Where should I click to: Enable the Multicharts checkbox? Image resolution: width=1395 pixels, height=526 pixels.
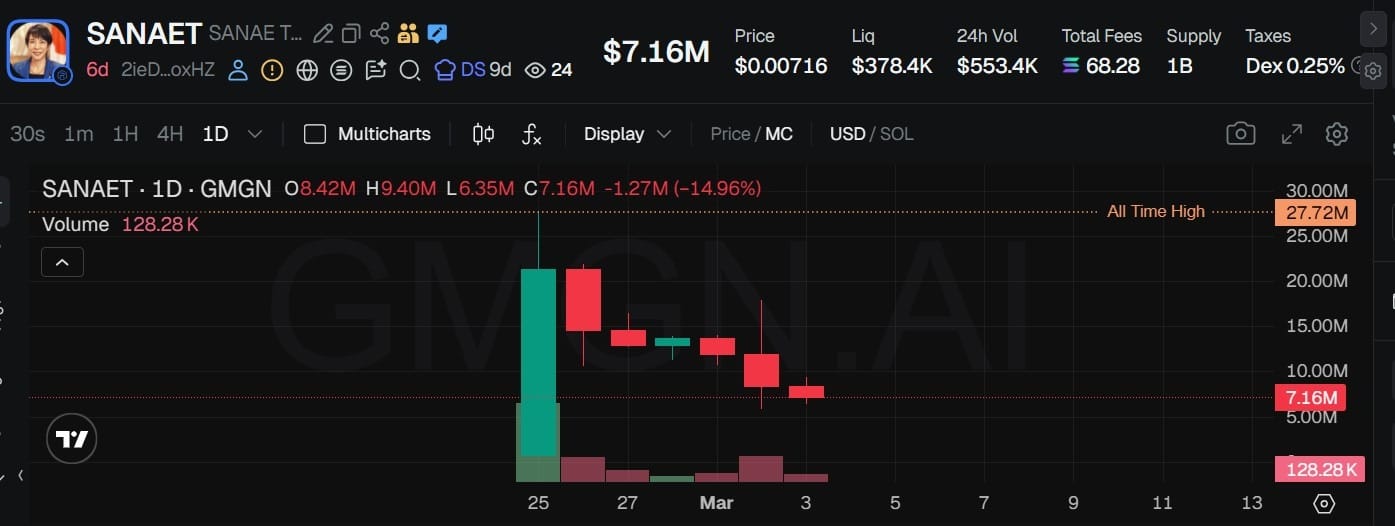(x=315, y=134)
